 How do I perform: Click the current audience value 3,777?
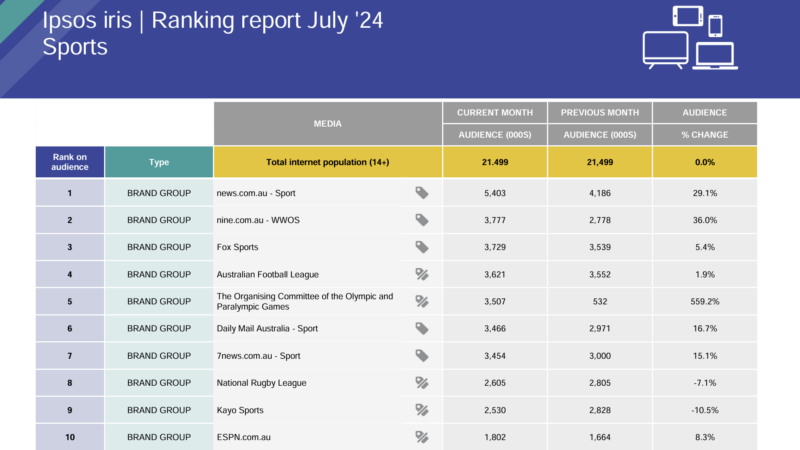tap(495, 220)
